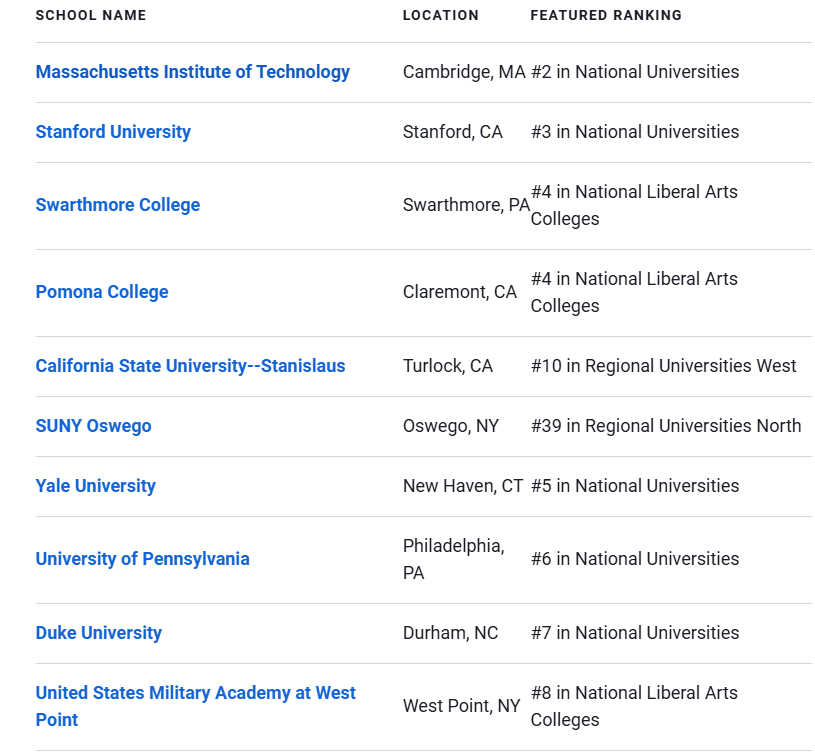This screenshot has width=815, height=753.
Task: Click #10 in Regional Universities West text
Action: [663, 366]
